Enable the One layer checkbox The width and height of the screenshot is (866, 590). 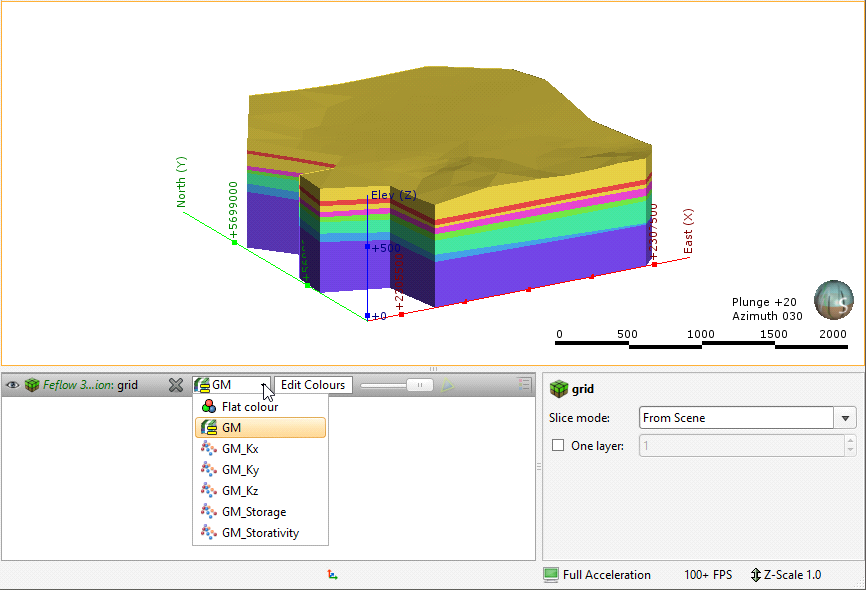click(x=557, y=446)
